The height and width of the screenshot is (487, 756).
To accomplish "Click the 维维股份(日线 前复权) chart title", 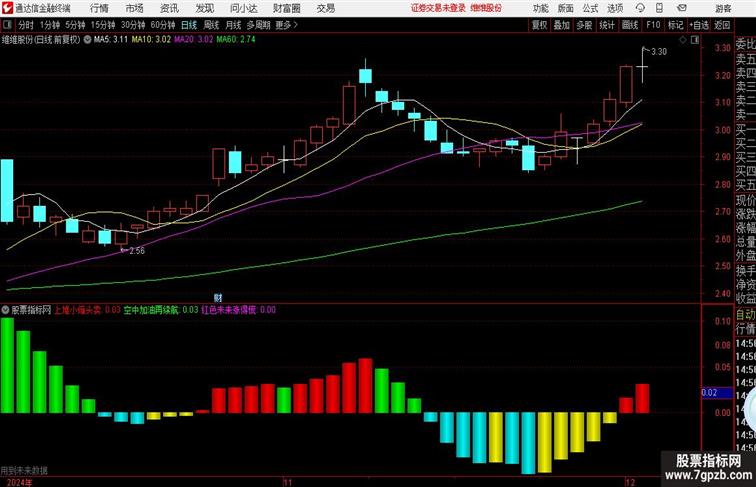I will (41, 40).
